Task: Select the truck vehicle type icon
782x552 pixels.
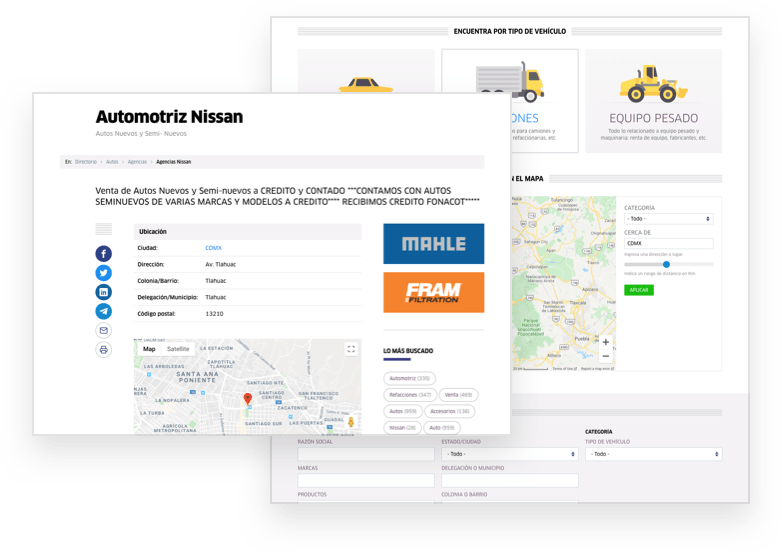Action: click(510, 82)
